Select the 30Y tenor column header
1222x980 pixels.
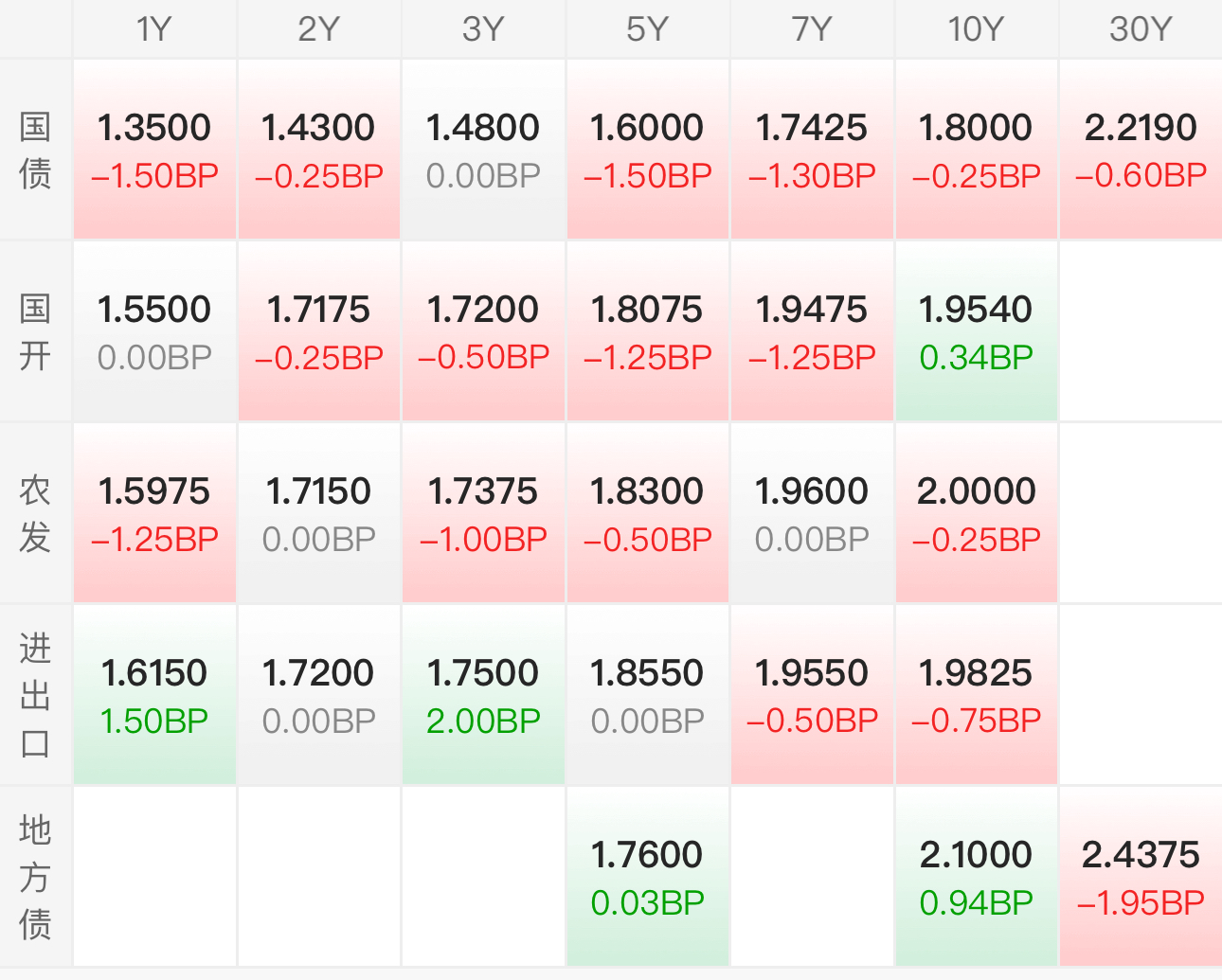click(x=1141, y=29)
